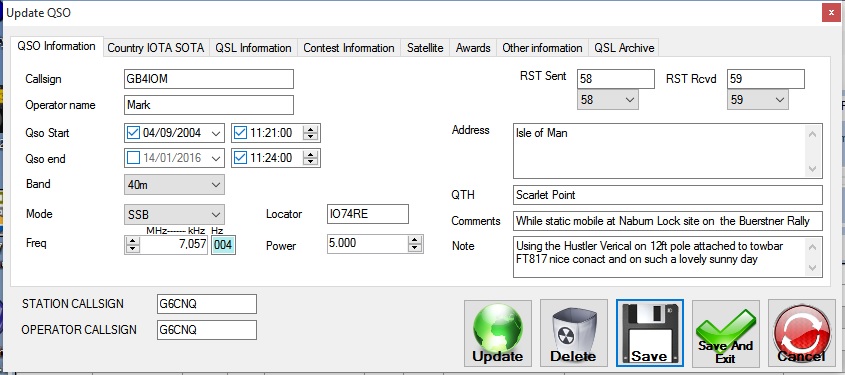
Task: Open the RST Sent 58 dropdown
Action: pos(607,100)
